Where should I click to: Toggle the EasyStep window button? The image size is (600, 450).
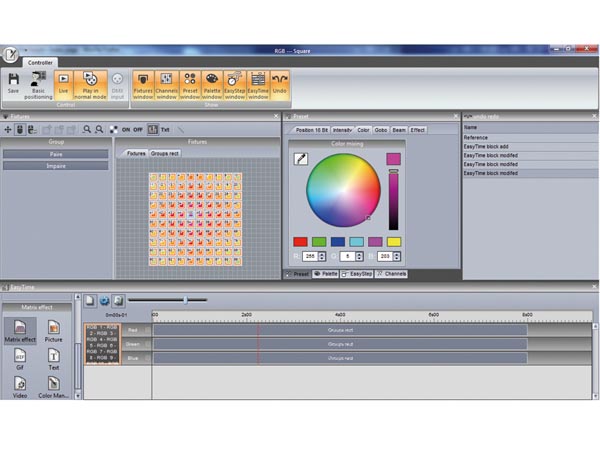[235, 85]
